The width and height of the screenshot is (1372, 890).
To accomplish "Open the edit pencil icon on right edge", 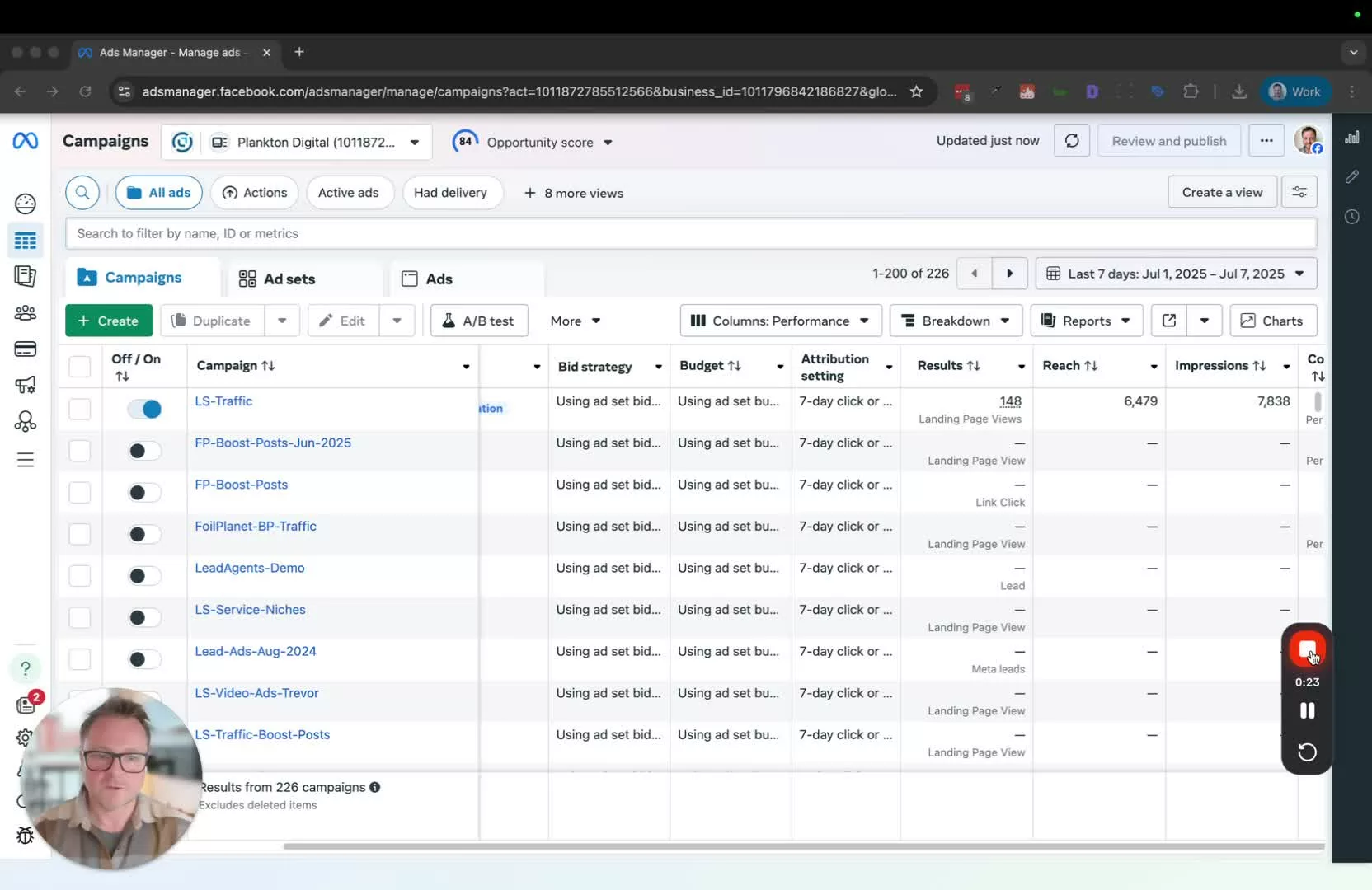I will point(1353,176).
